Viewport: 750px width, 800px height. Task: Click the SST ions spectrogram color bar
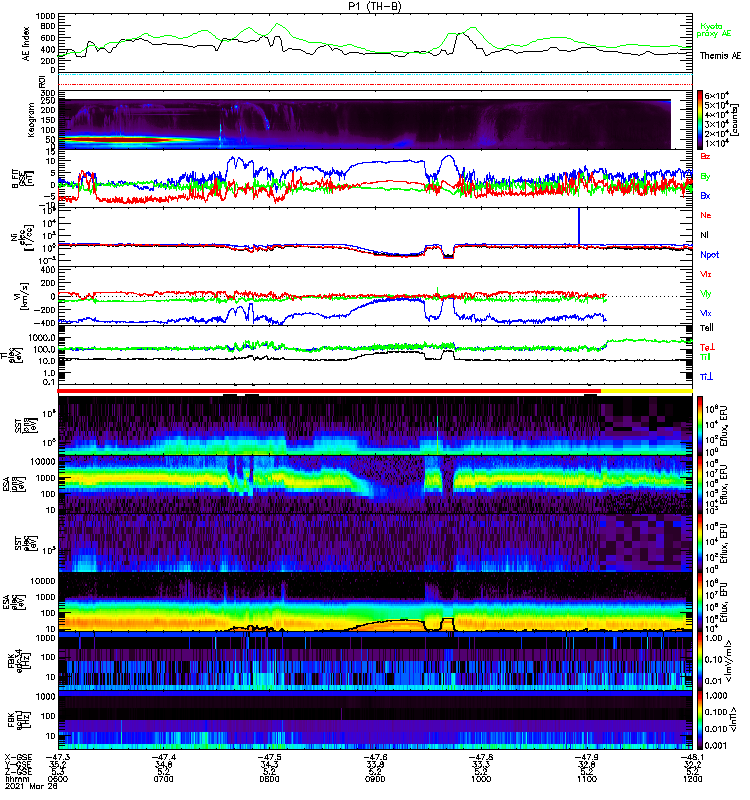point(700,425)
